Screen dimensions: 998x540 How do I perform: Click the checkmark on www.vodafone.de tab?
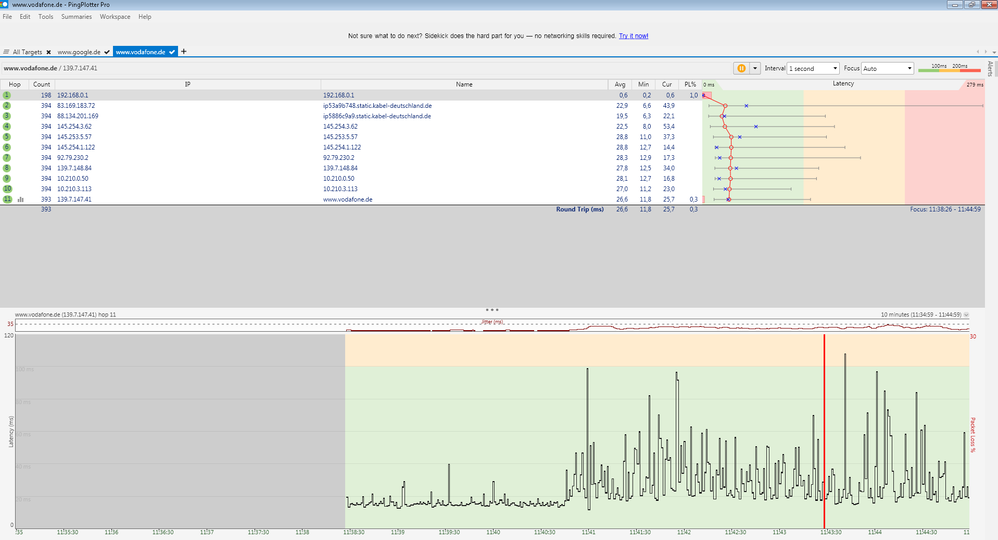(x=172, y=52)
